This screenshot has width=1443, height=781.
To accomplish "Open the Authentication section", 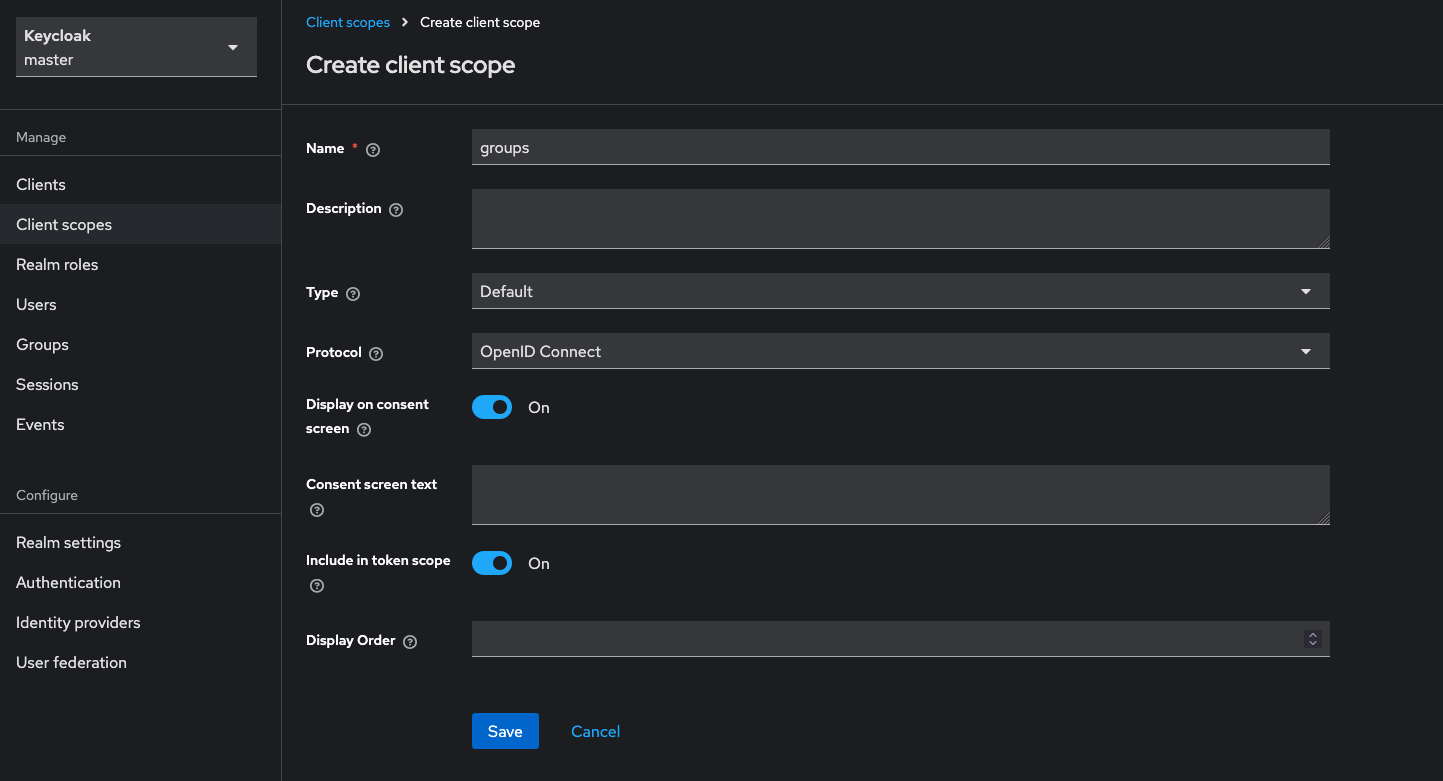I will tap(68, 582).
